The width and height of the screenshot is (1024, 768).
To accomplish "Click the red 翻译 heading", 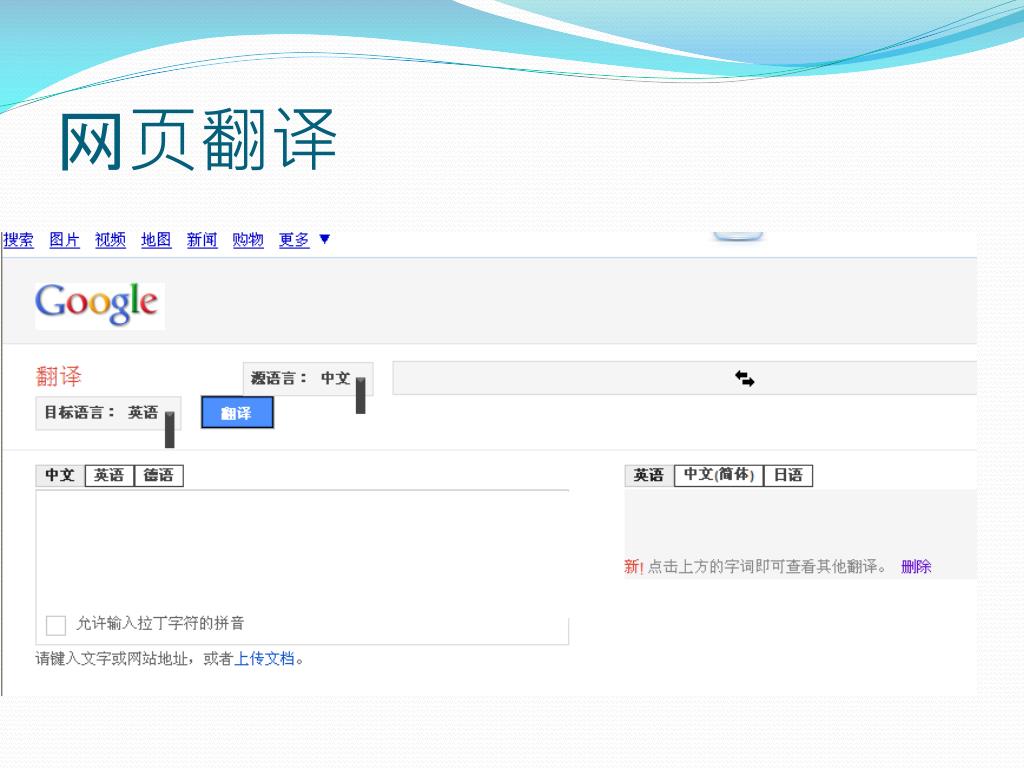I will coord(59,376).
